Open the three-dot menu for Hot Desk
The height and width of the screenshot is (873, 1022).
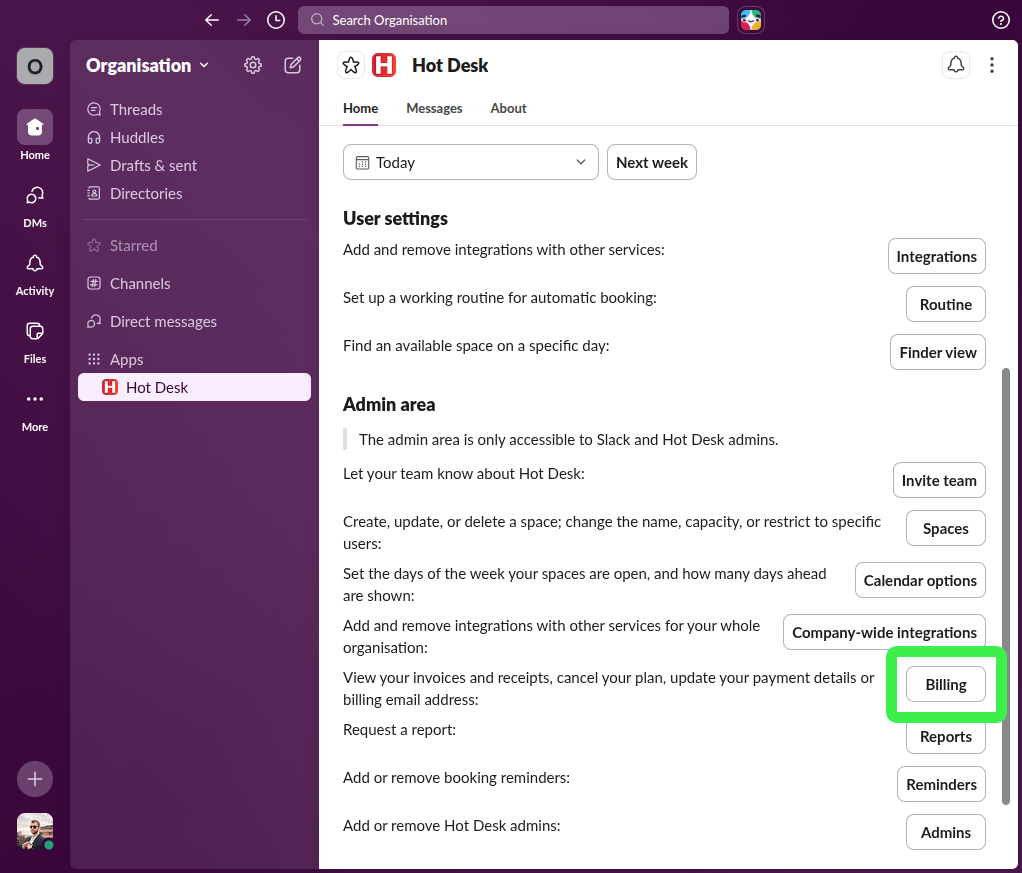[991, 64]
